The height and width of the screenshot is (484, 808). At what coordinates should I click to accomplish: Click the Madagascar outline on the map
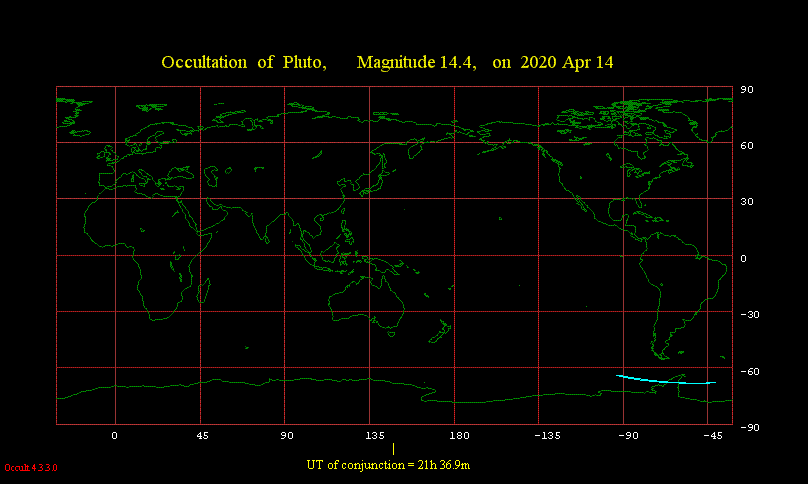(x=204, y=291)
